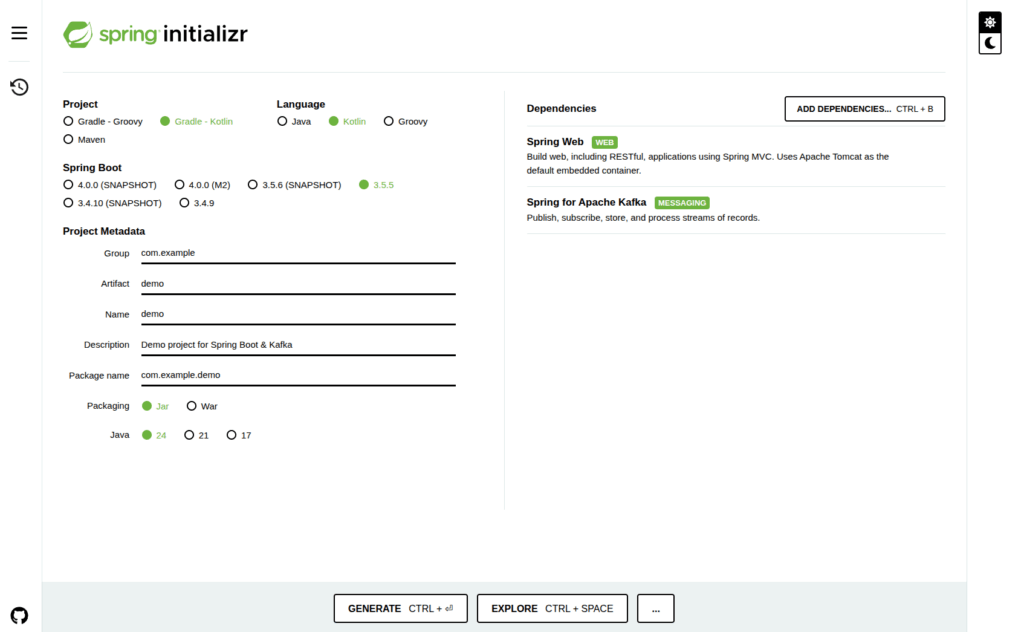This screenshot has width=1024, height=632.
Task: Choose Java language
Action: pos(294,121)
